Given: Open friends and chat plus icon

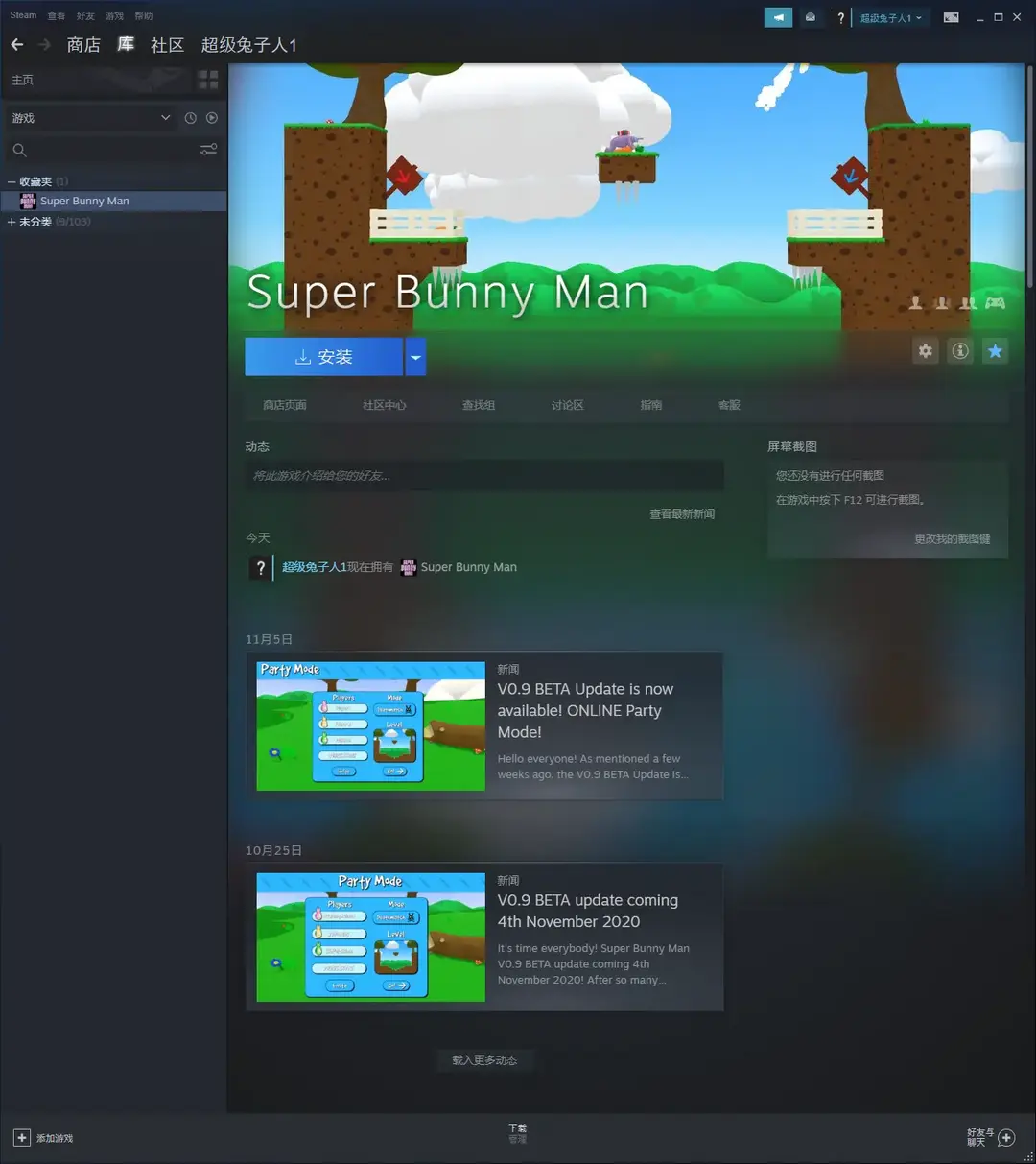Looking at the screenshot, I should [x=1006, y=1138].
